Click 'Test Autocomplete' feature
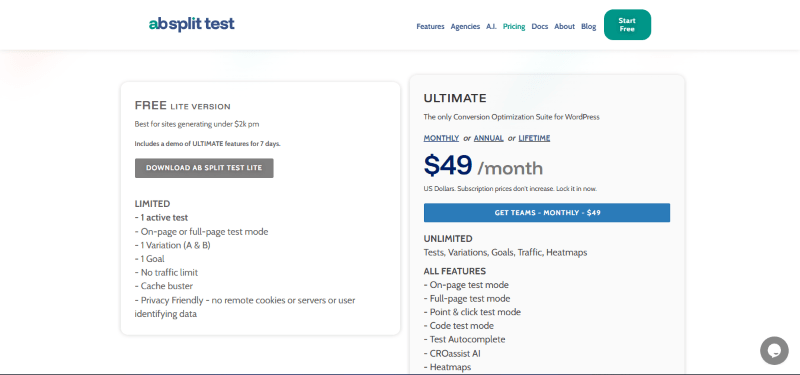 coord(464,339)
